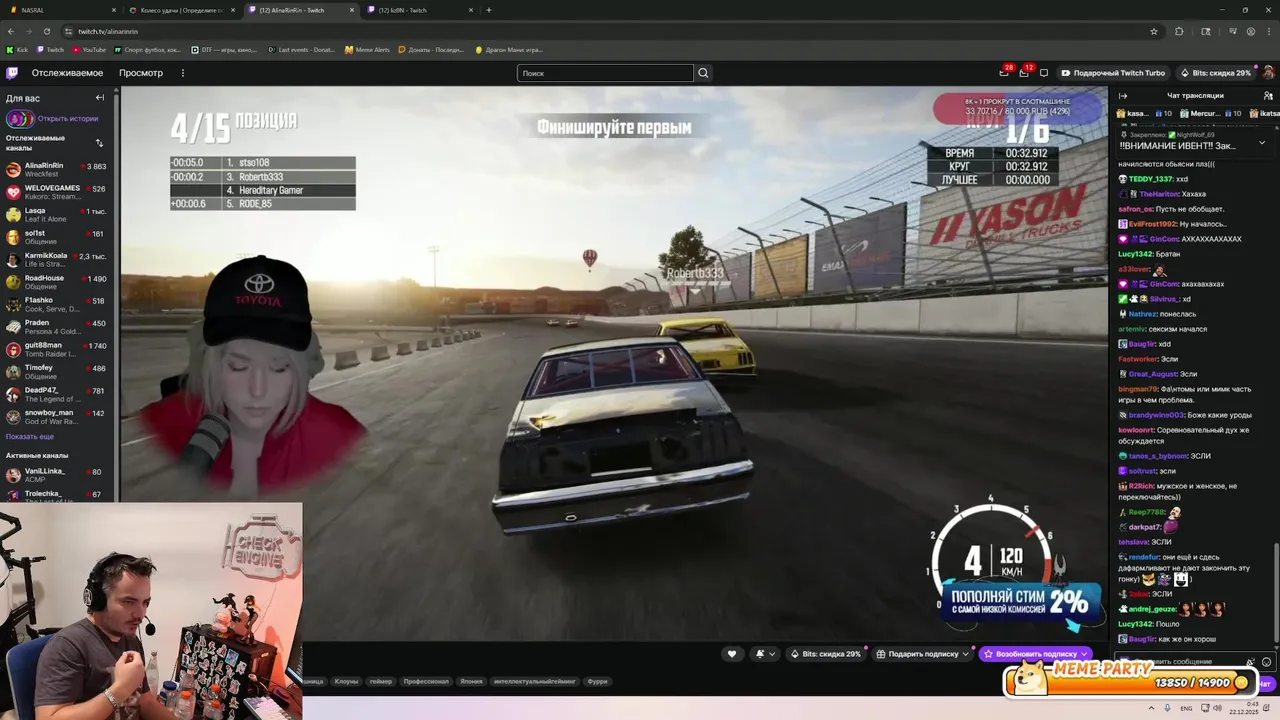Open Chrome profile icon
This screenshot has width=1280, height=720.
(x=1251, y=31)
